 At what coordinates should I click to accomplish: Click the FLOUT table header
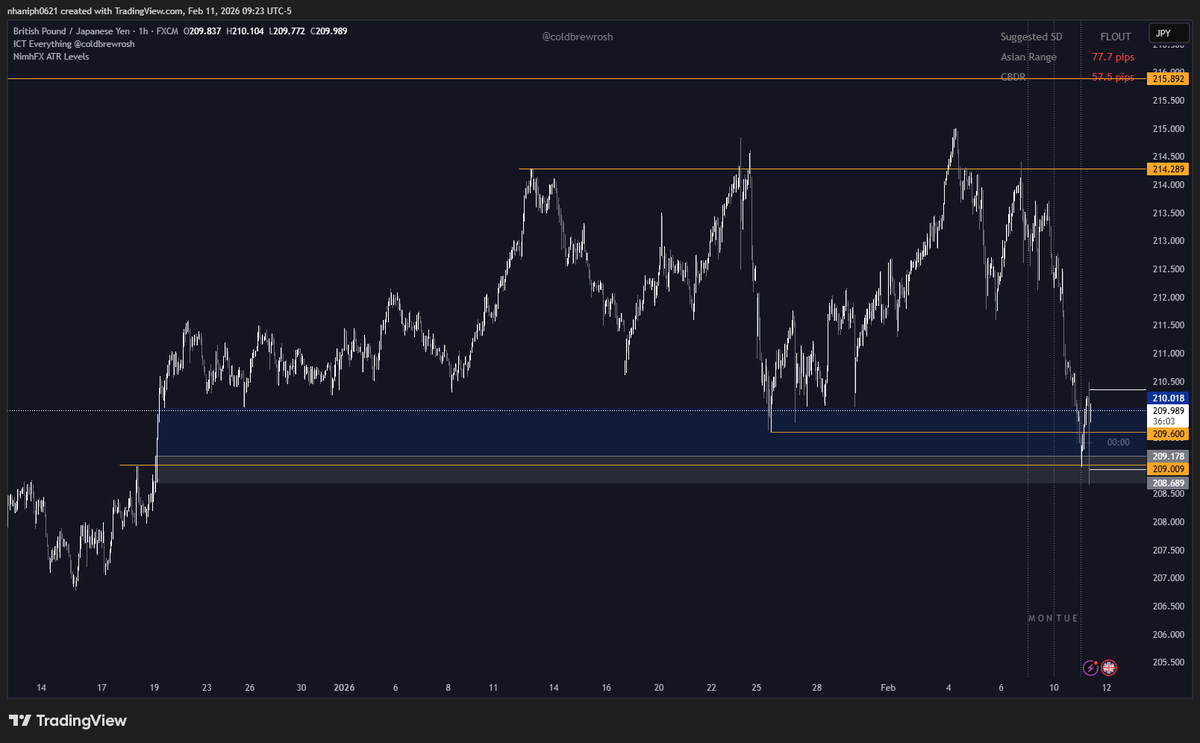tap(1115, 37)
